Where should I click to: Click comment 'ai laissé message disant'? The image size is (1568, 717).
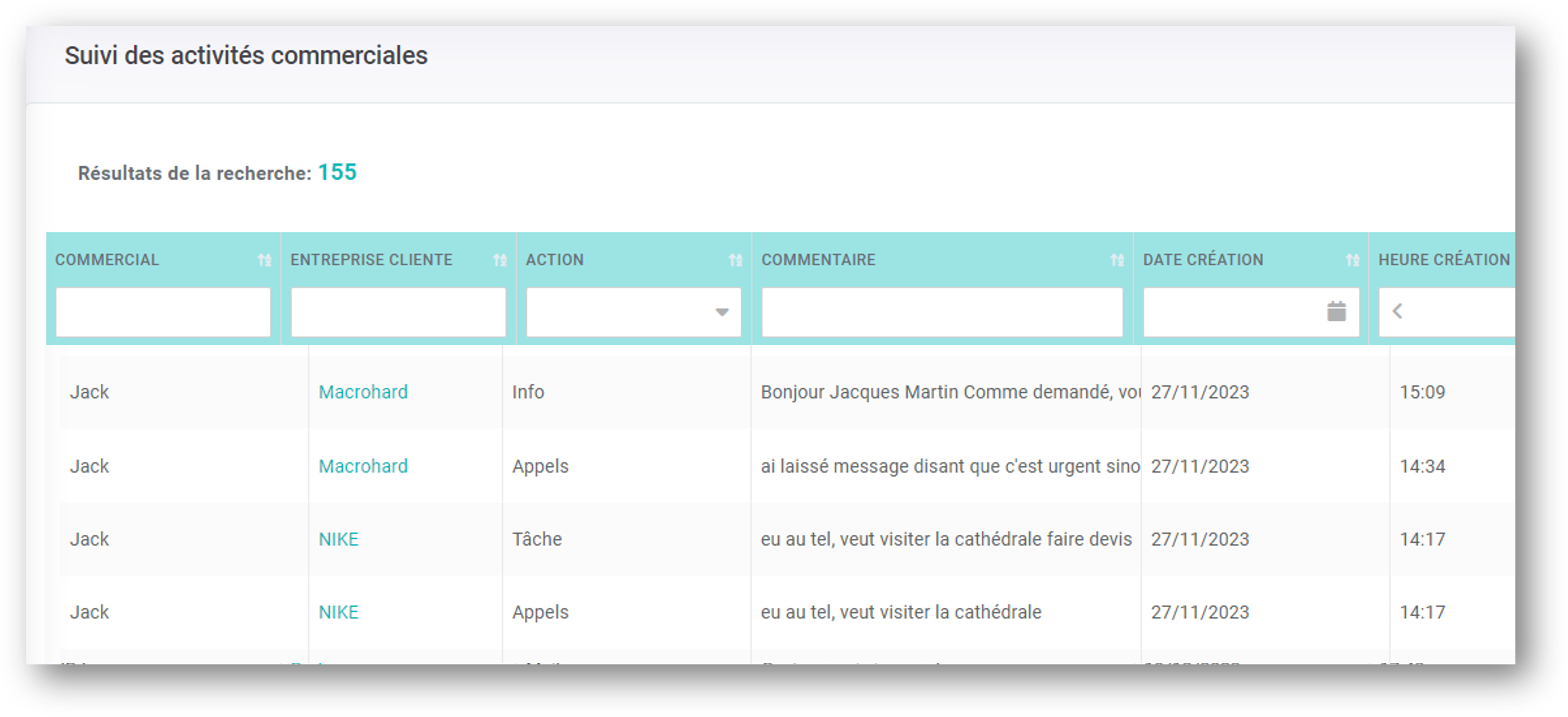coord(950,466)
